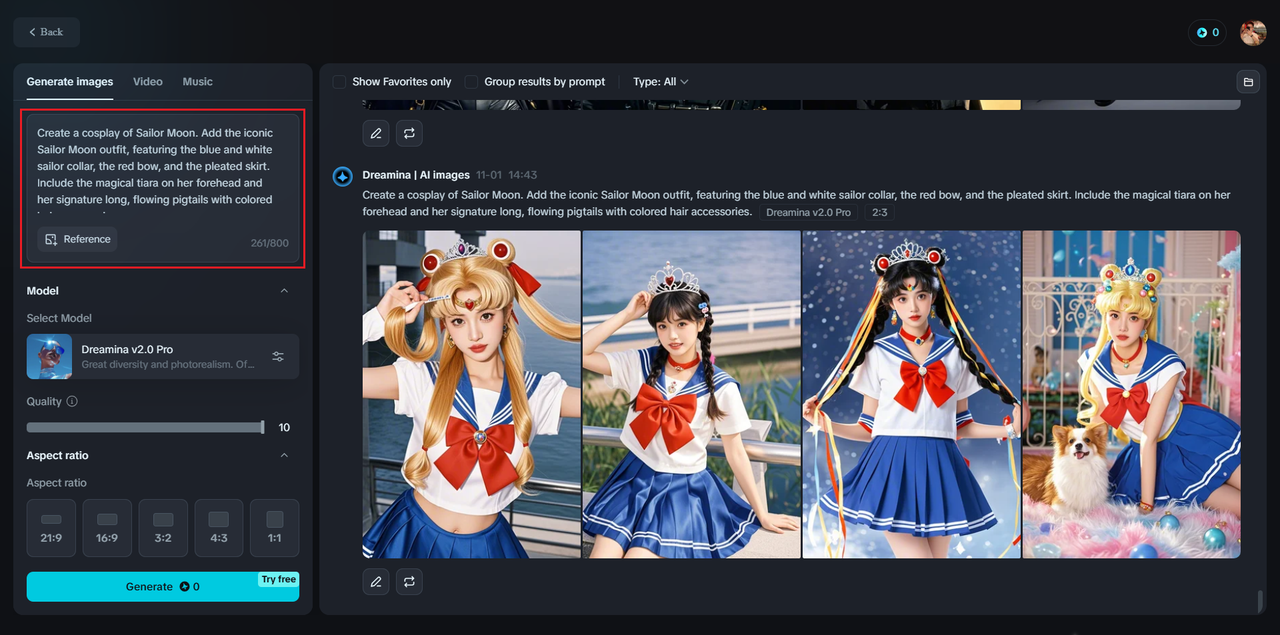Viewport: 1280px width, 635px height.
Task: Open model settings sliders icon
Action: (x=278, y=357)
